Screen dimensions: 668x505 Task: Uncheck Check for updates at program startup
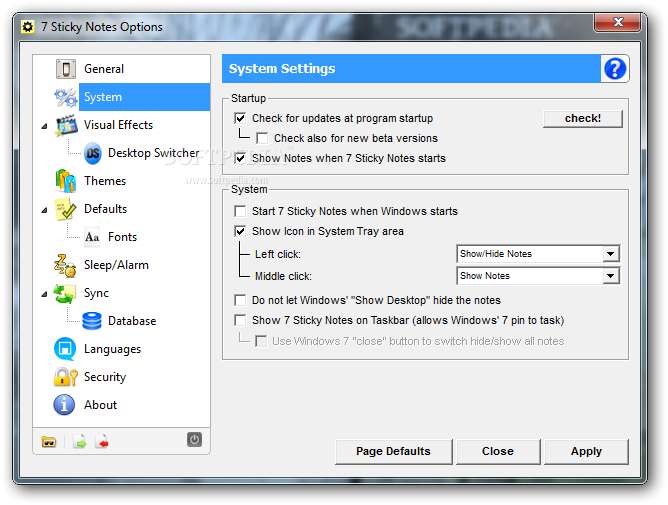click(x=240, y=118)
